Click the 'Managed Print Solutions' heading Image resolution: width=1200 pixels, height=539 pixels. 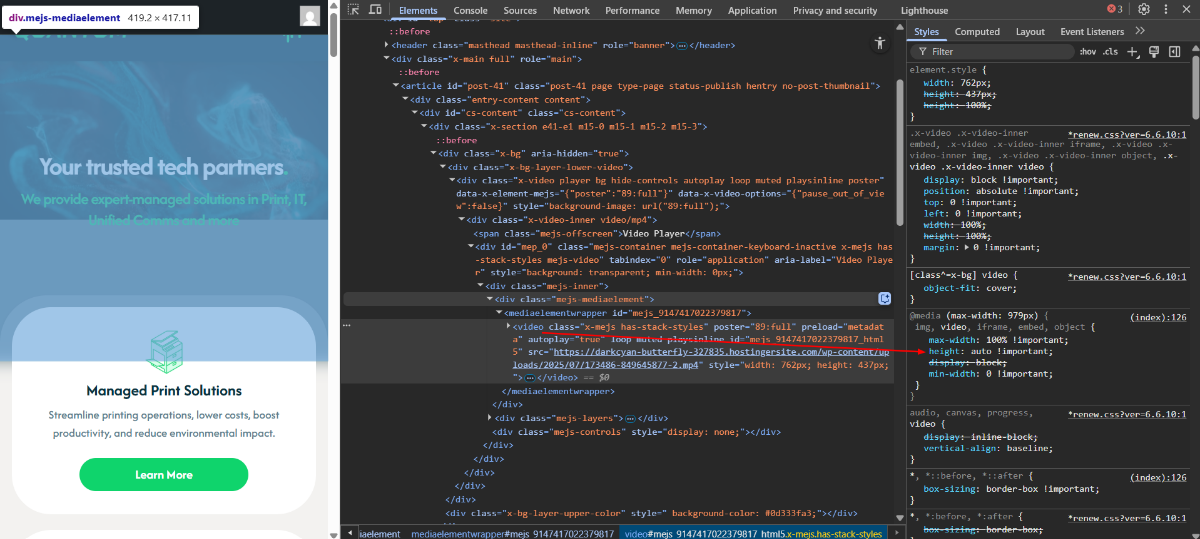coord(164,391)
